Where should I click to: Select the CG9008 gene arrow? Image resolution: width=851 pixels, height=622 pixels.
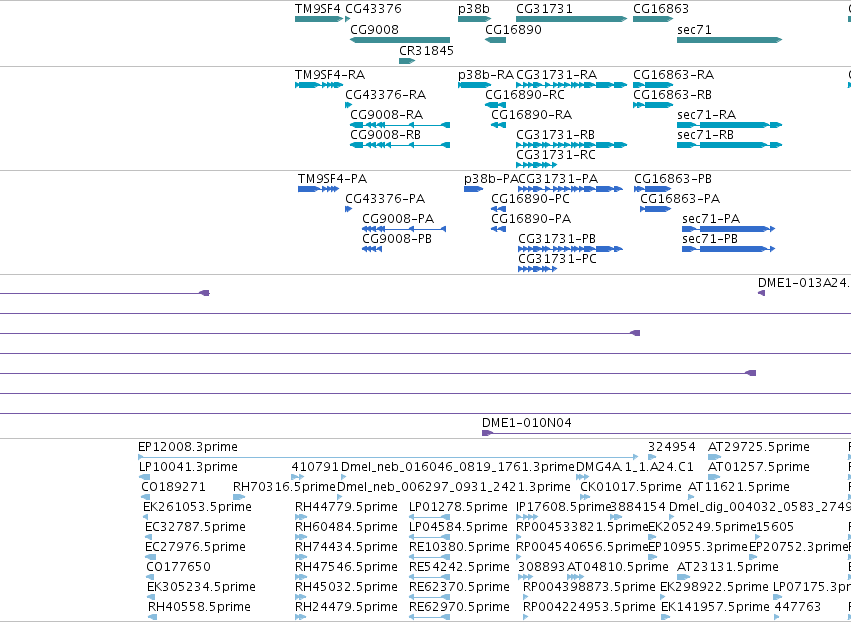coord(400,40)
